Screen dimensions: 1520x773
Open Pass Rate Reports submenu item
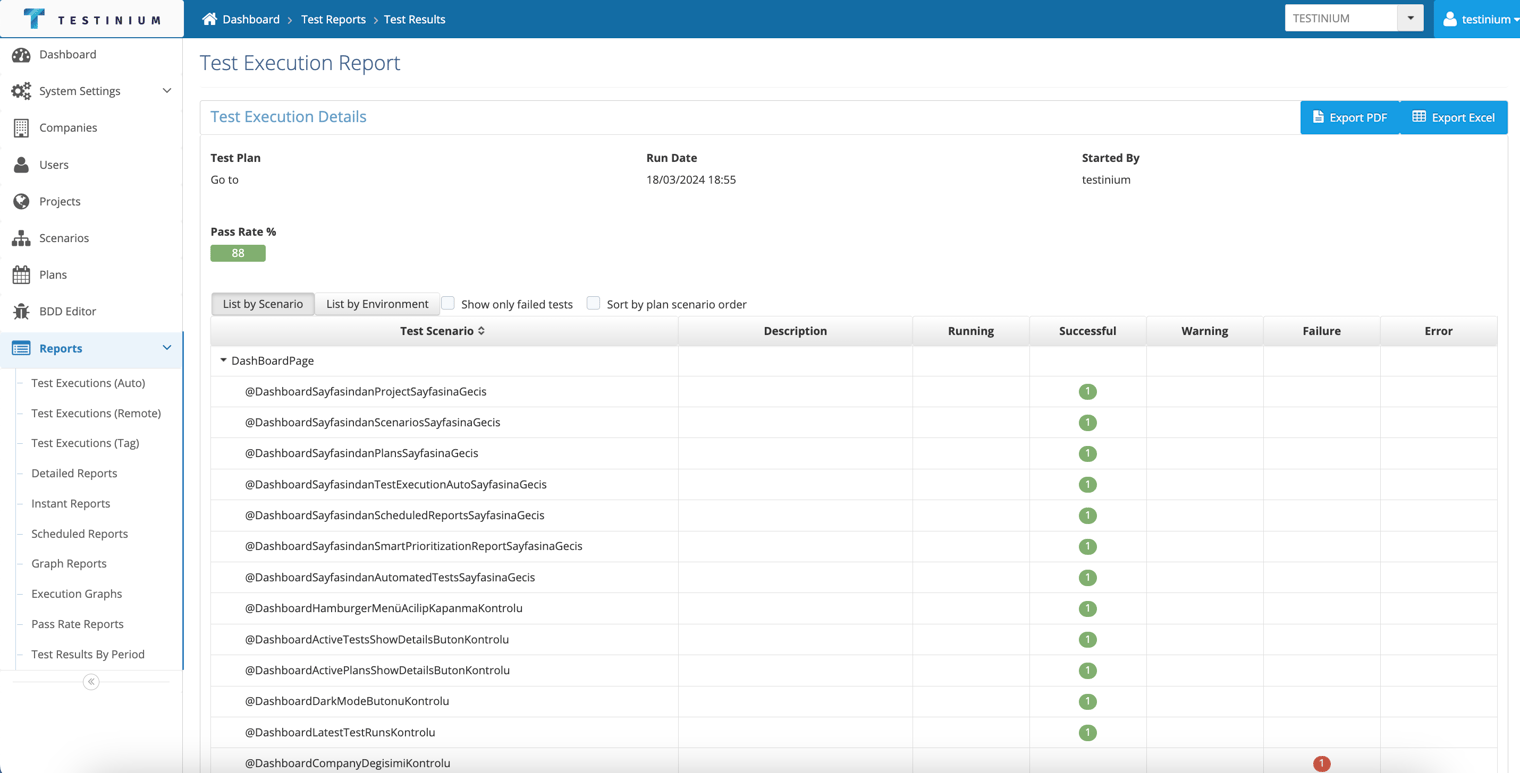77,624
